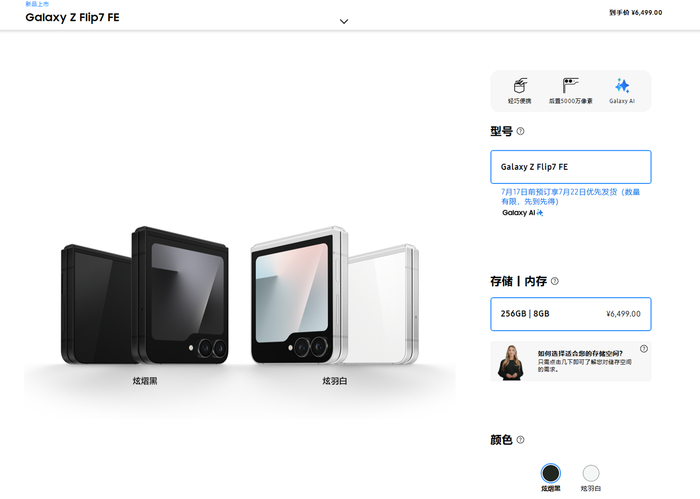Expand the Galaxy Z Flip7 FE header chevron
The height and width of the screenshot is (499, 700).
[x=344, y=21]
